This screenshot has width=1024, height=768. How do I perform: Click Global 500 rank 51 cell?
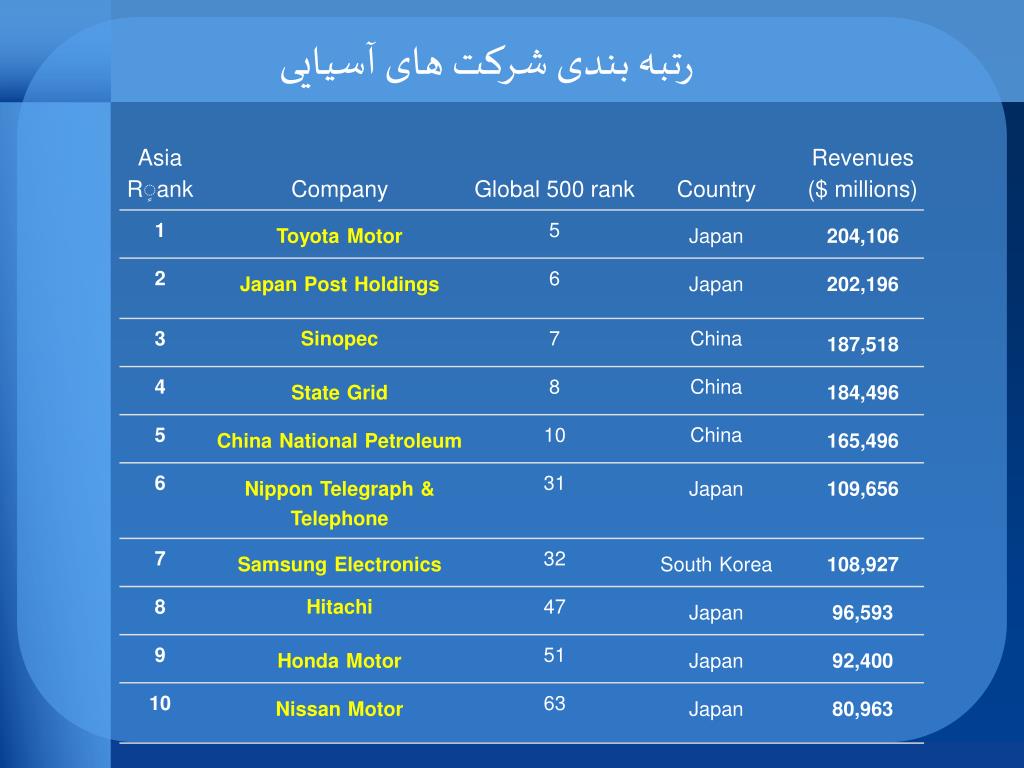pyautogui.click(x=554, y=655)
